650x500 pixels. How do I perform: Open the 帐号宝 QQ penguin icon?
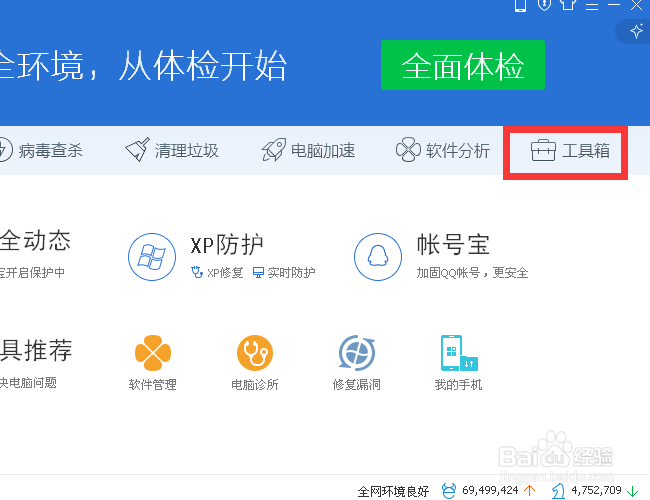(x=378, y=257)
